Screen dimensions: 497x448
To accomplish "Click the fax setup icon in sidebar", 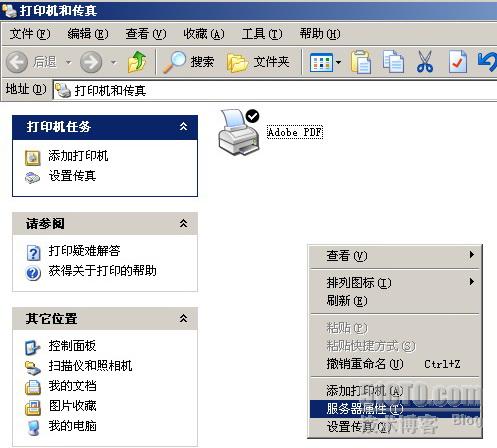I will (33, 178).
